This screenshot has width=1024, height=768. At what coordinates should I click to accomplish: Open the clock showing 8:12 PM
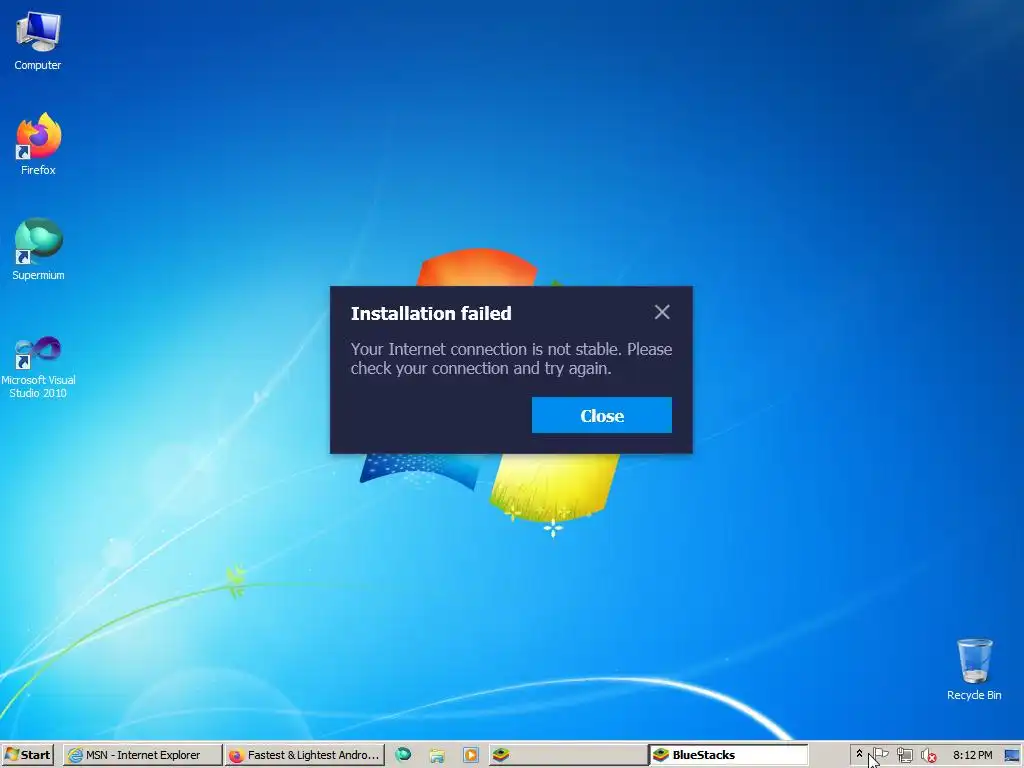click(972, 755)
